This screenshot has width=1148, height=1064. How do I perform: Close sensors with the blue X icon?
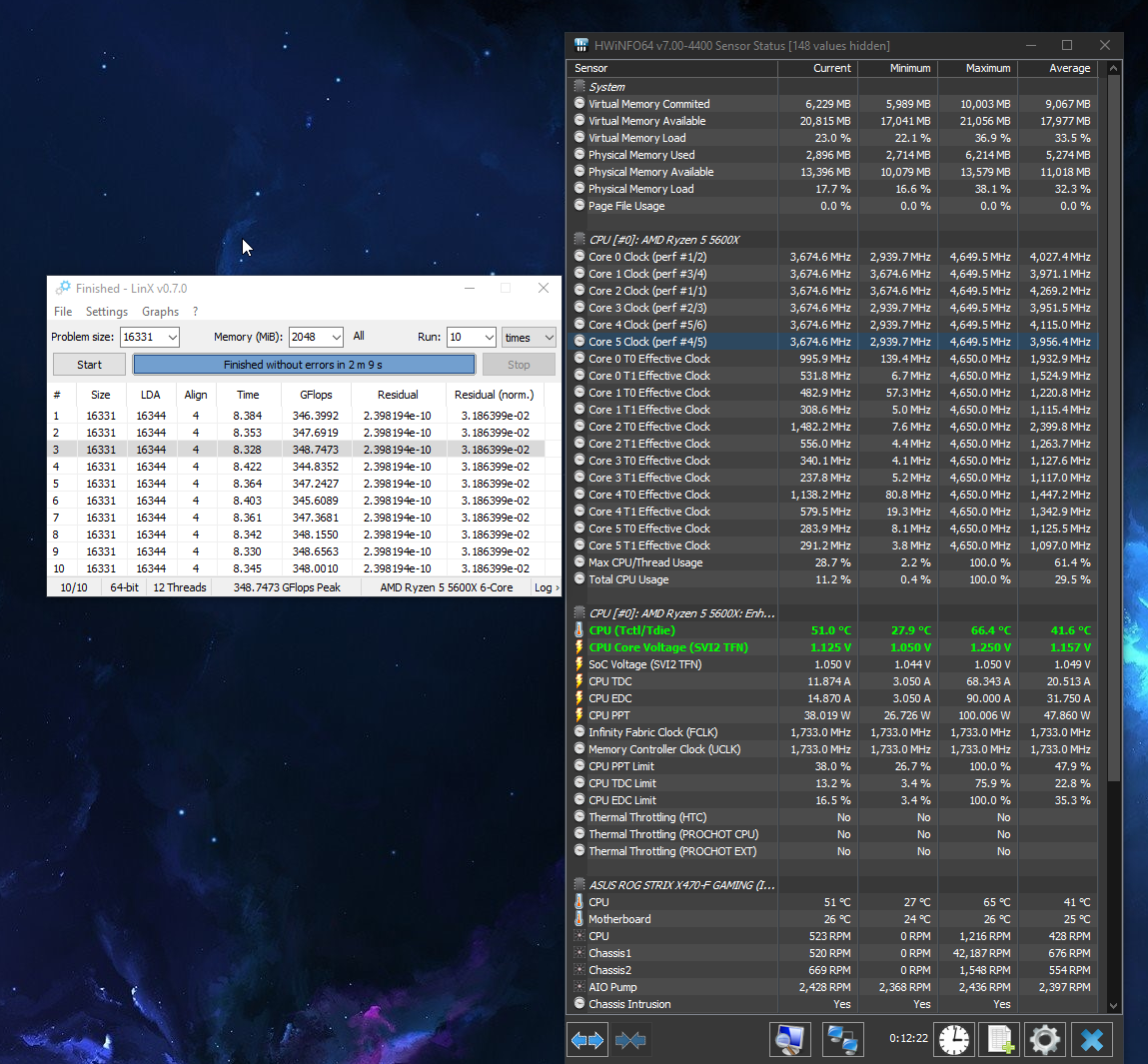(x=1092, y=1040)
